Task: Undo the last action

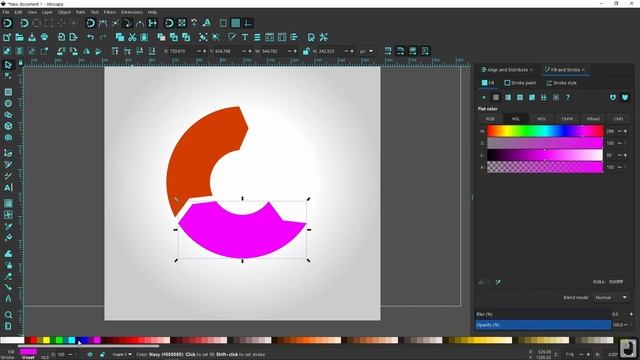Action: click(90, 37)
